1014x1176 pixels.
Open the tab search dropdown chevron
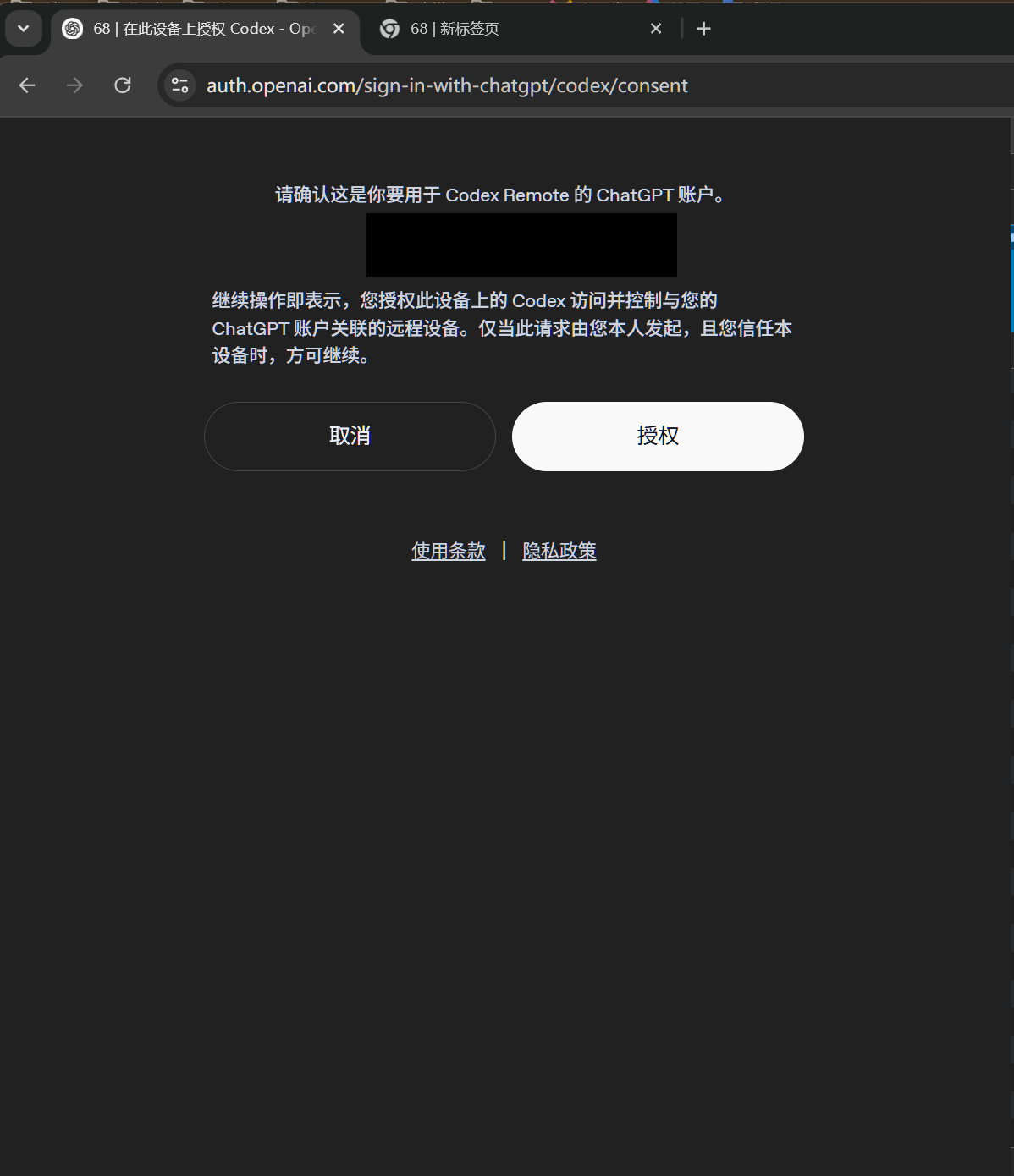(23, 29)
